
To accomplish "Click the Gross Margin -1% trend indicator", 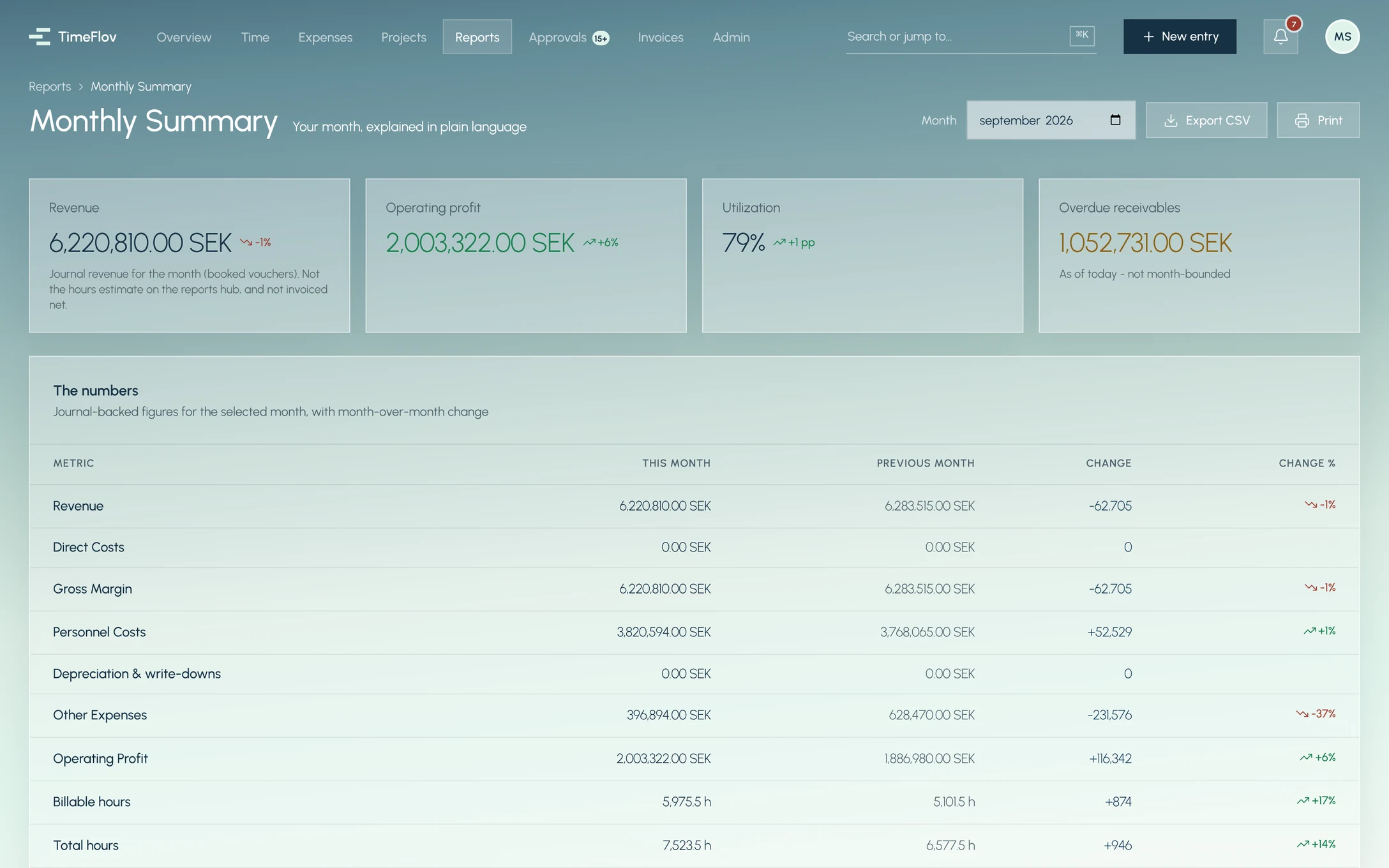I will [1320, 587].
